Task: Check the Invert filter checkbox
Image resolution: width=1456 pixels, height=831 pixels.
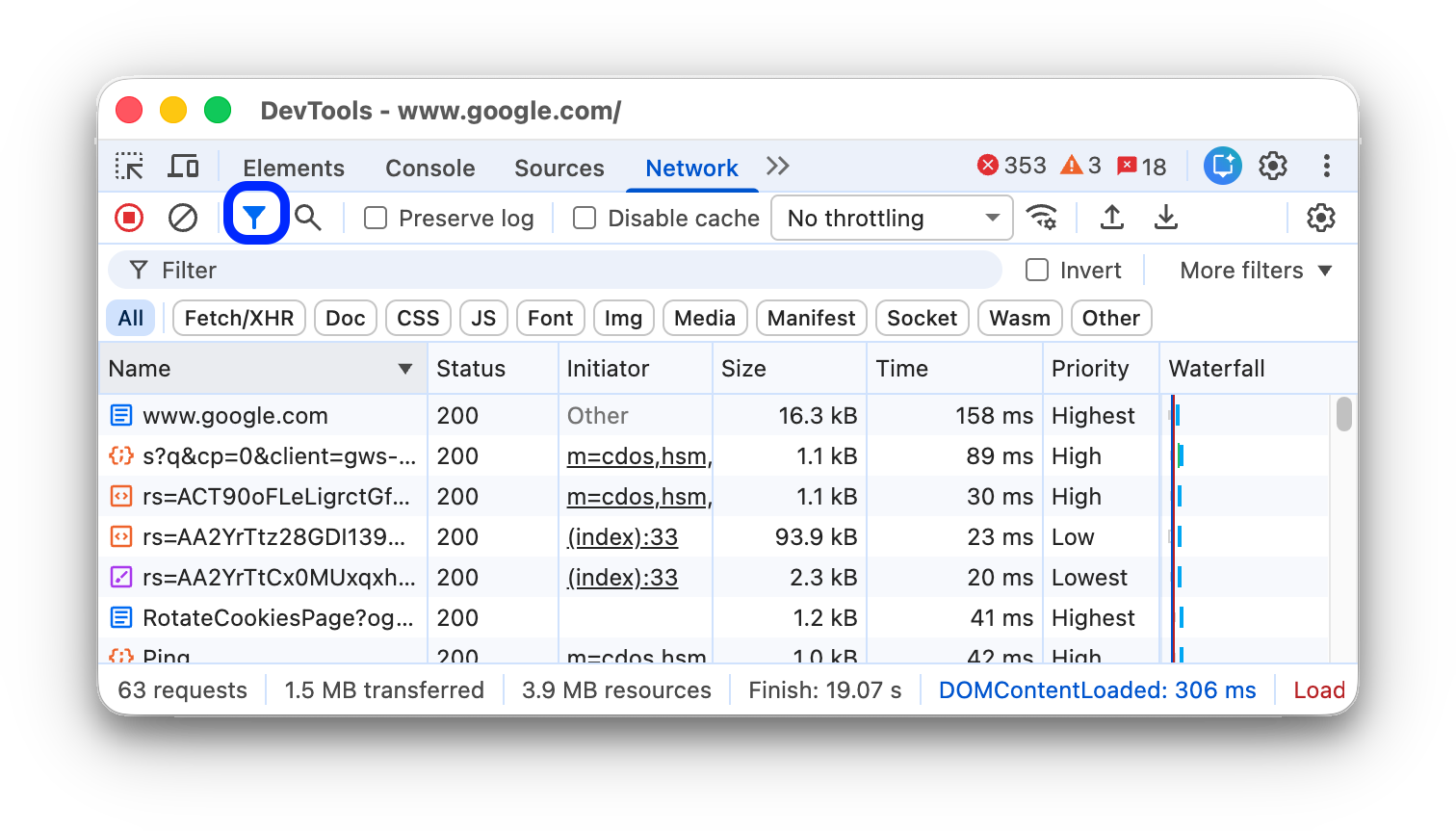Action: [1037, 270]
